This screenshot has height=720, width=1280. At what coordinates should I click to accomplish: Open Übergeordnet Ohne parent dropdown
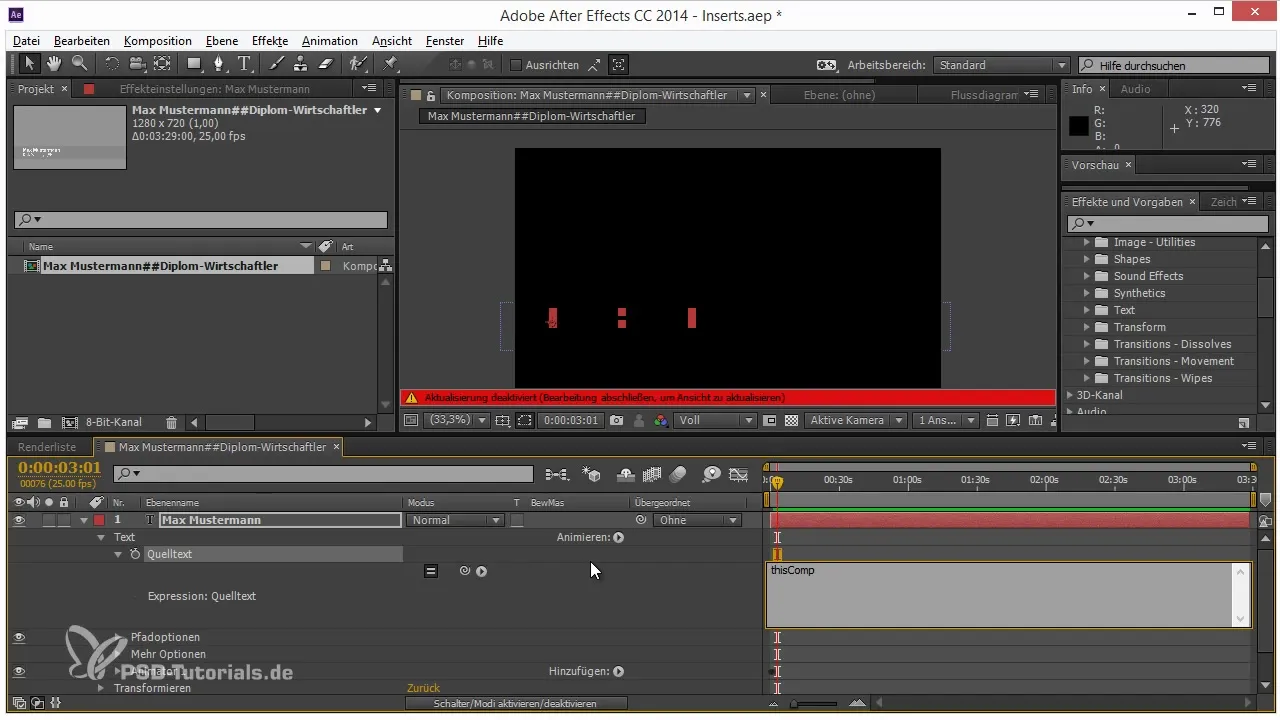698,520
